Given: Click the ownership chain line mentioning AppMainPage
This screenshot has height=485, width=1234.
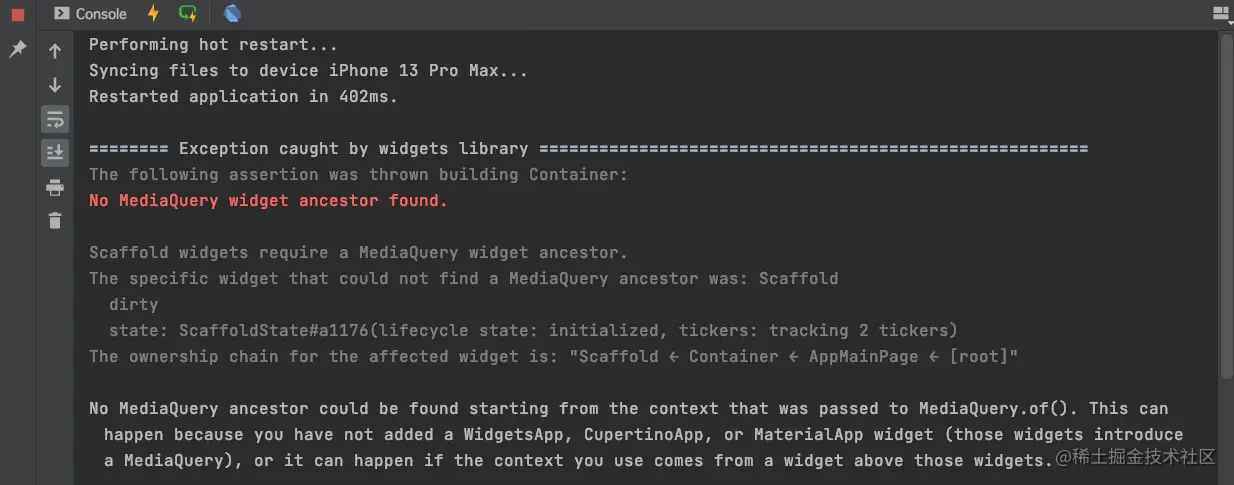Looking at the screenshot, I should [x=553, y=356].
